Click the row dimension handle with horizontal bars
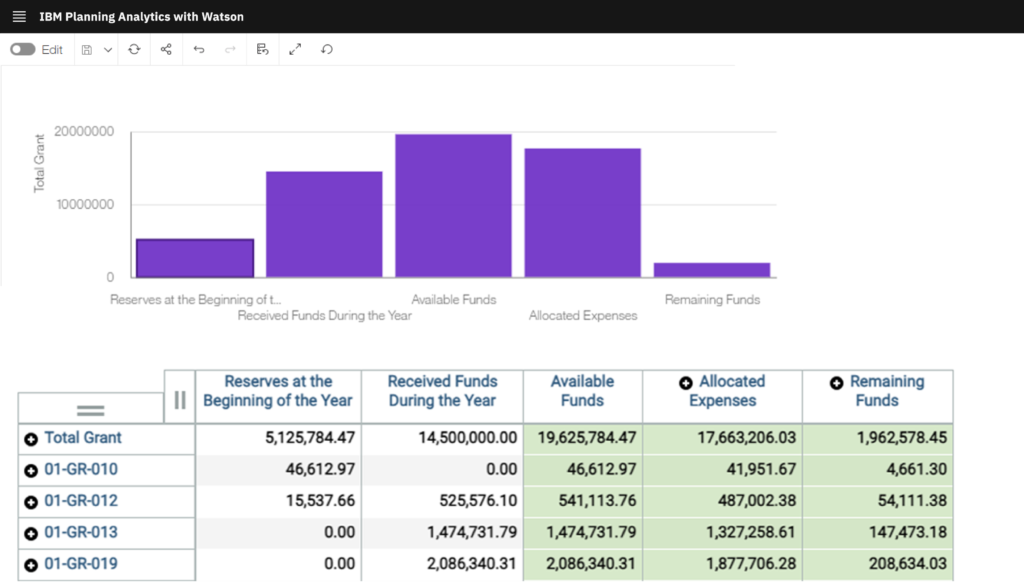 pyautogui.click(x=91, y=410)
